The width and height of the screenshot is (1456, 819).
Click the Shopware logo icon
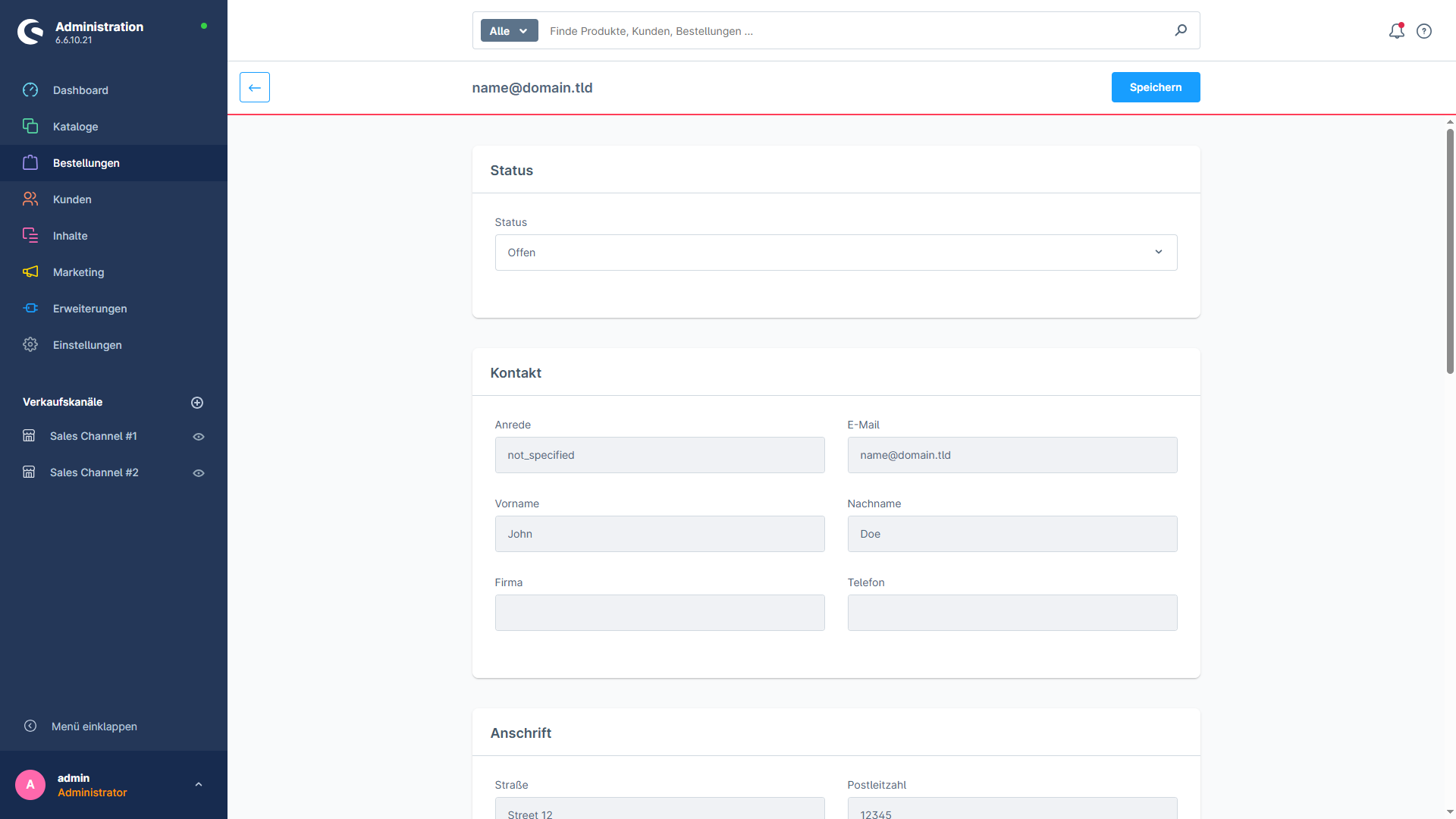tap(30, 32)
